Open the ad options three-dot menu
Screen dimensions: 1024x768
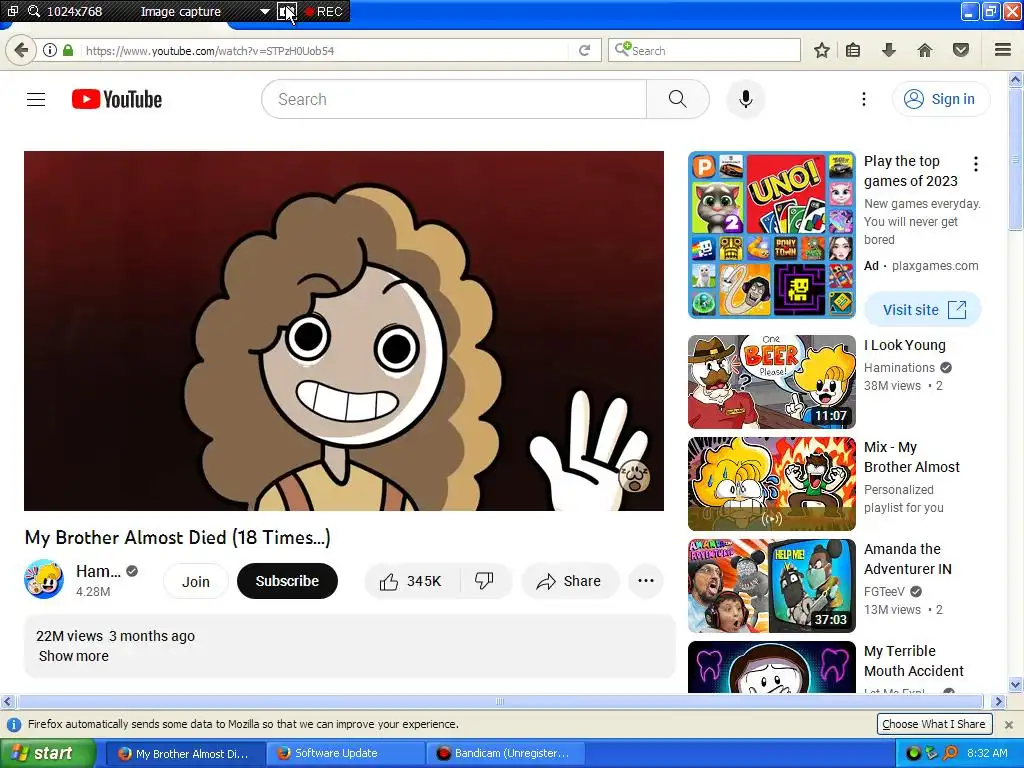[976, 164]
